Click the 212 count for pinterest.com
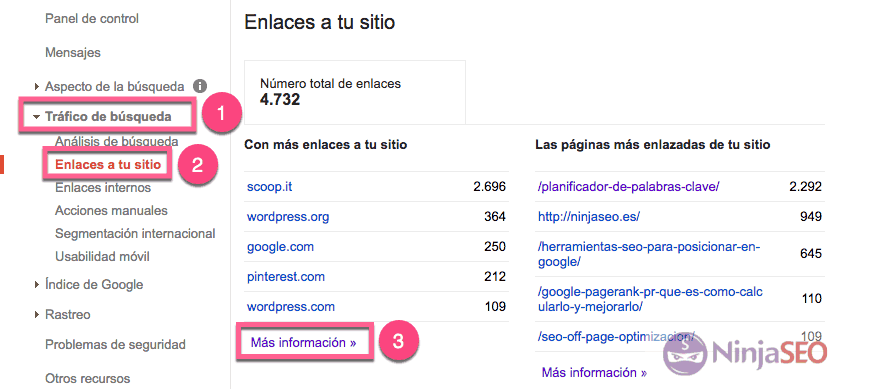Screen dimensions: 870x389 (495, 276)
